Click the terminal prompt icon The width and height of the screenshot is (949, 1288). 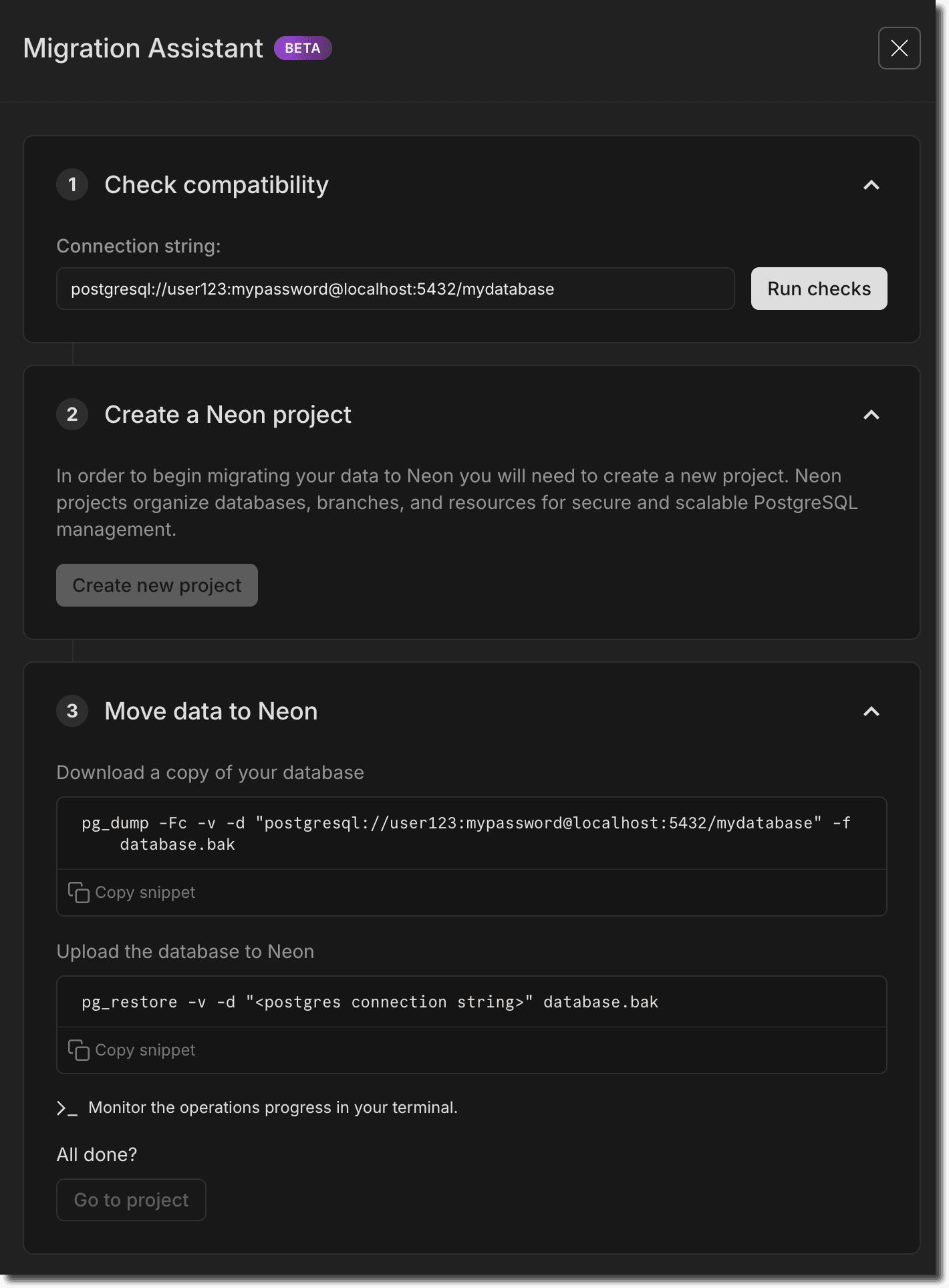pos(67,1108)
